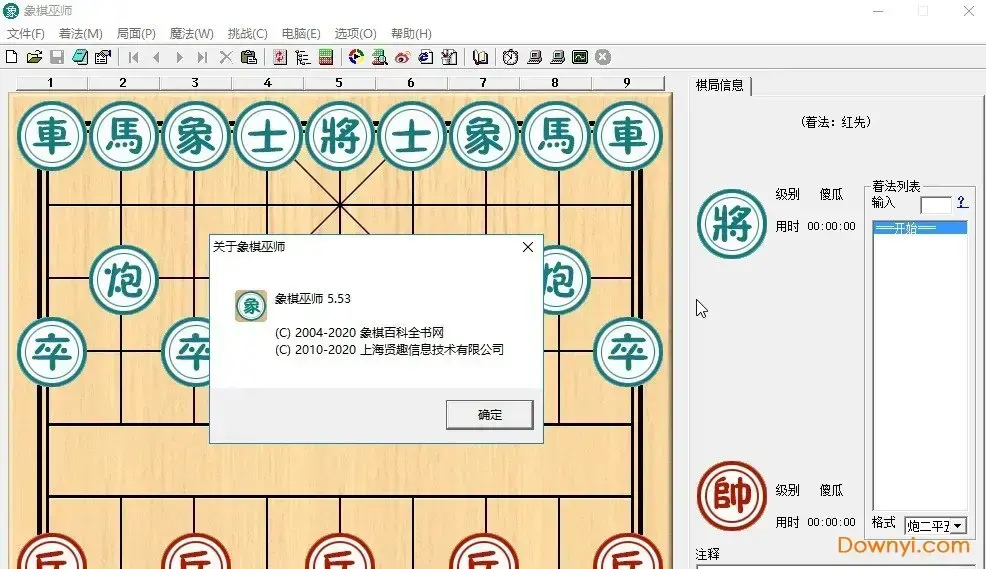Viewport: 986px width, 569px height.
Task: Select the black 士 in column 6
Action: pyautogui.click(x=412, y=136)
